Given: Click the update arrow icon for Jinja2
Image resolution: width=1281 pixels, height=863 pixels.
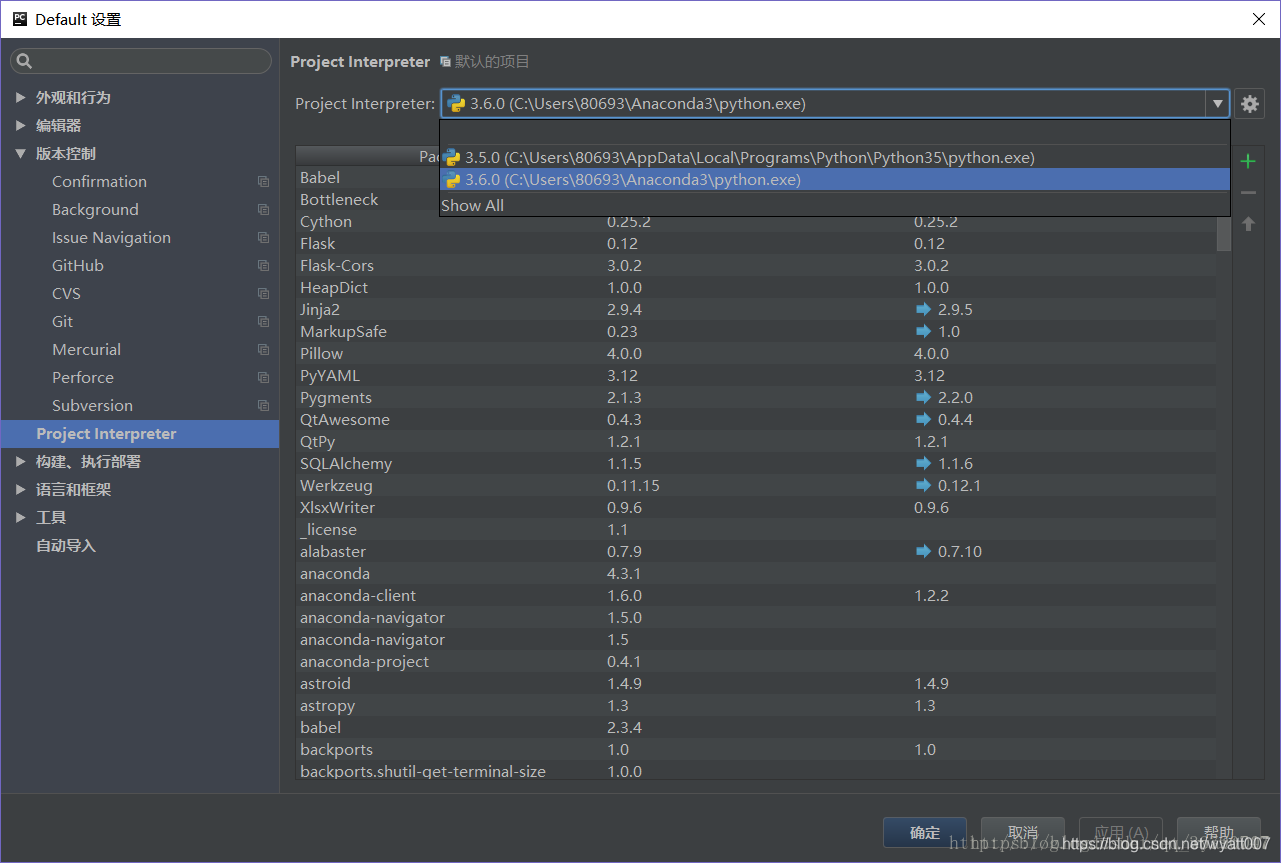Looking at the screenshot, I should pyautogui.click(x=923, y=310).
